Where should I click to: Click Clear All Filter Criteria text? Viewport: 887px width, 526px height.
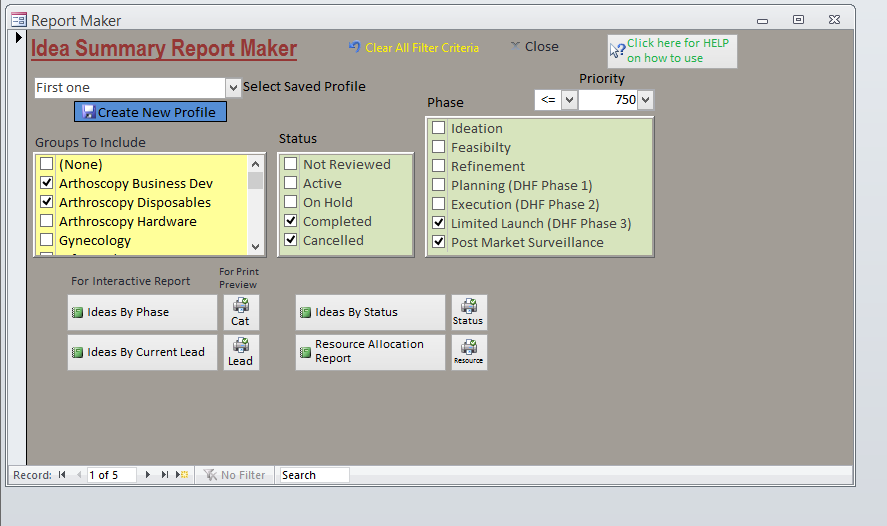[x=422, y=48]
